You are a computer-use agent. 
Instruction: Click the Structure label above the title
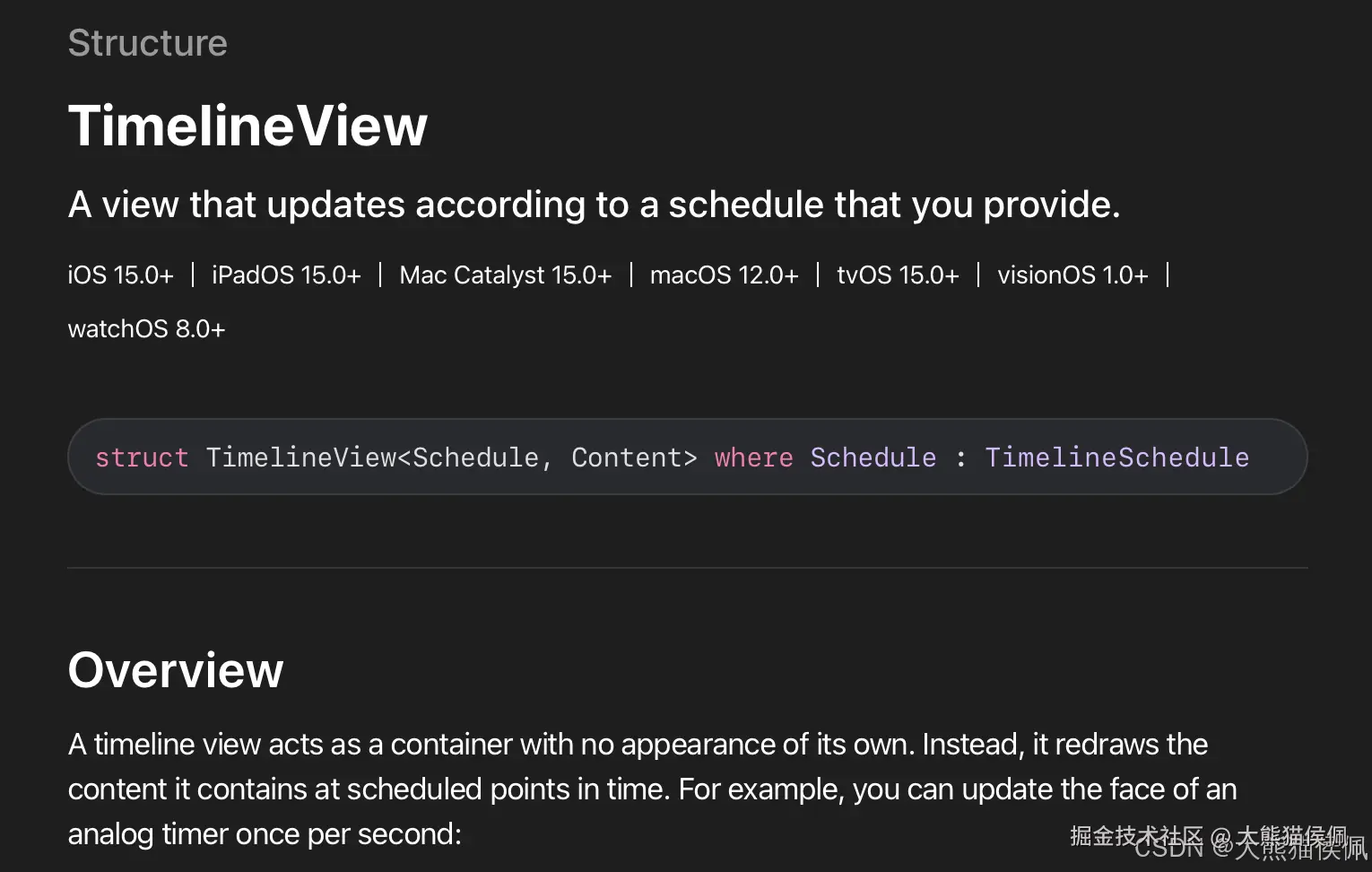[148, 43]
